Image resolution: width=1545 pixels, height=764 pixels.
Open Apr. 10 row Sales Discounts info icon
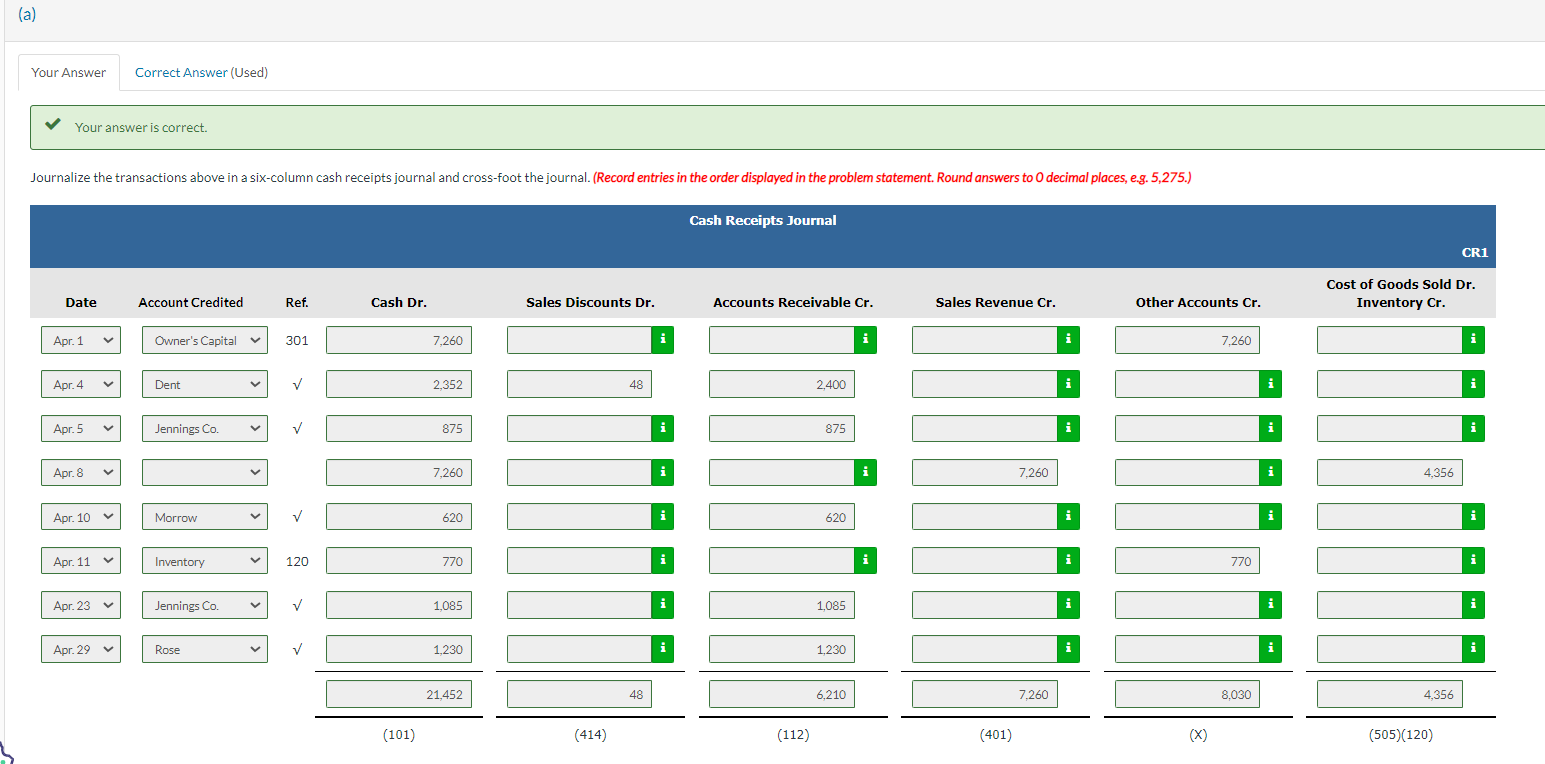tap(663, 517)
